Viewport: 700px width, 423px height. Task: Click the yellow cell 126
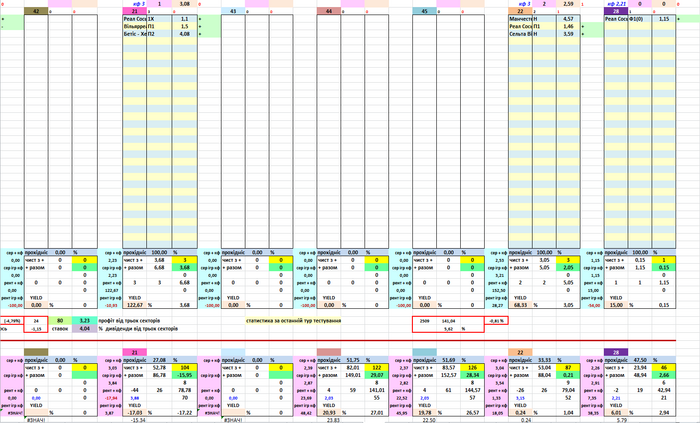tap(472, 368)
